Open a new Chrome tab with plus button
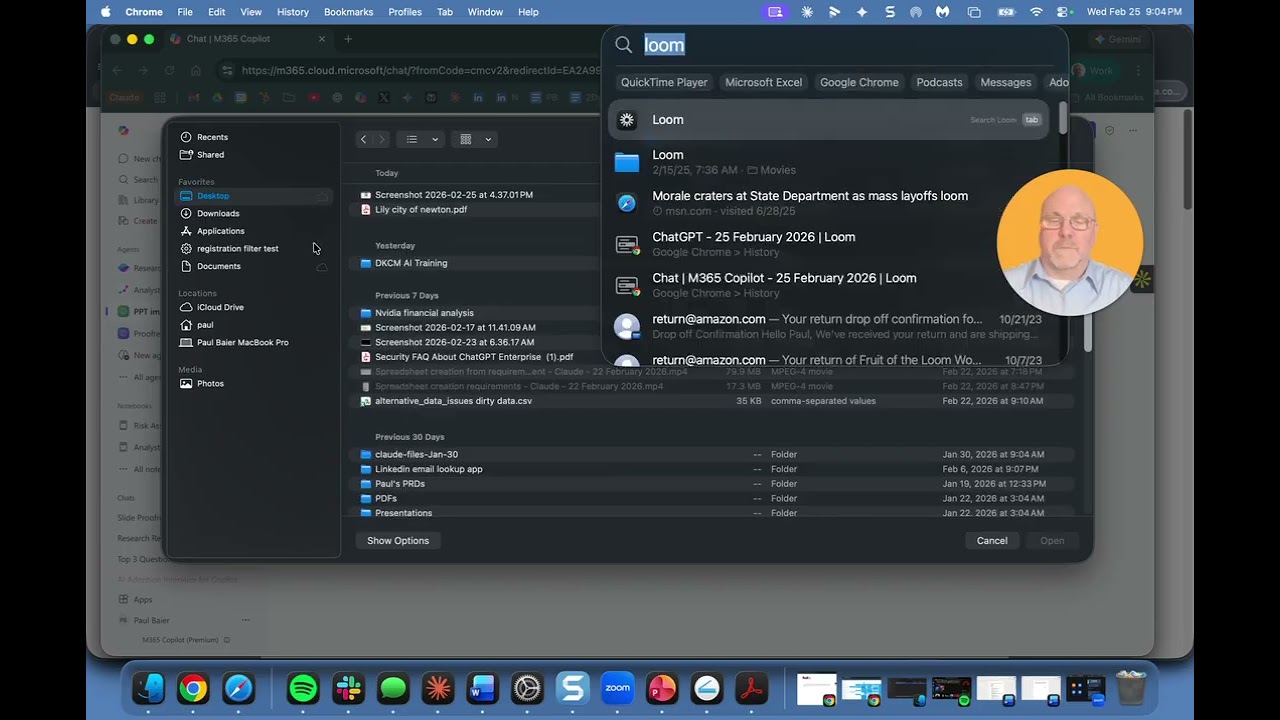Screen dimensions: 1280x720 pyautogui.click(x=348, y=39)
